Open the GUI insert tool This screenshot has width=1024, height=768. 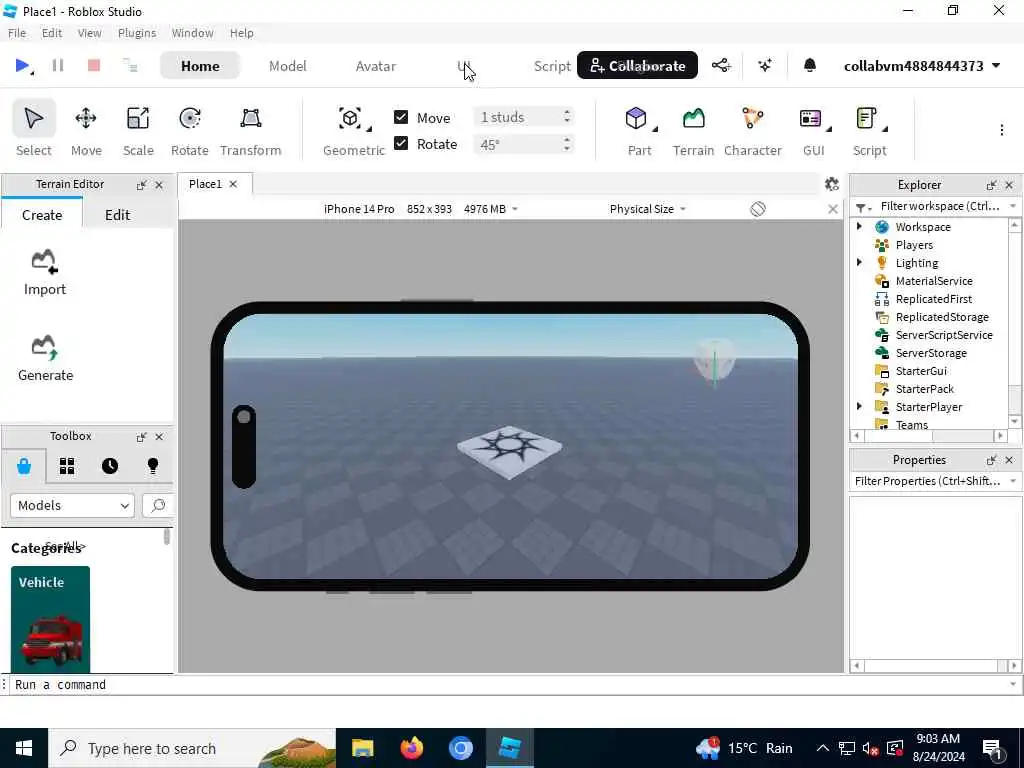(x=814, y=130)
